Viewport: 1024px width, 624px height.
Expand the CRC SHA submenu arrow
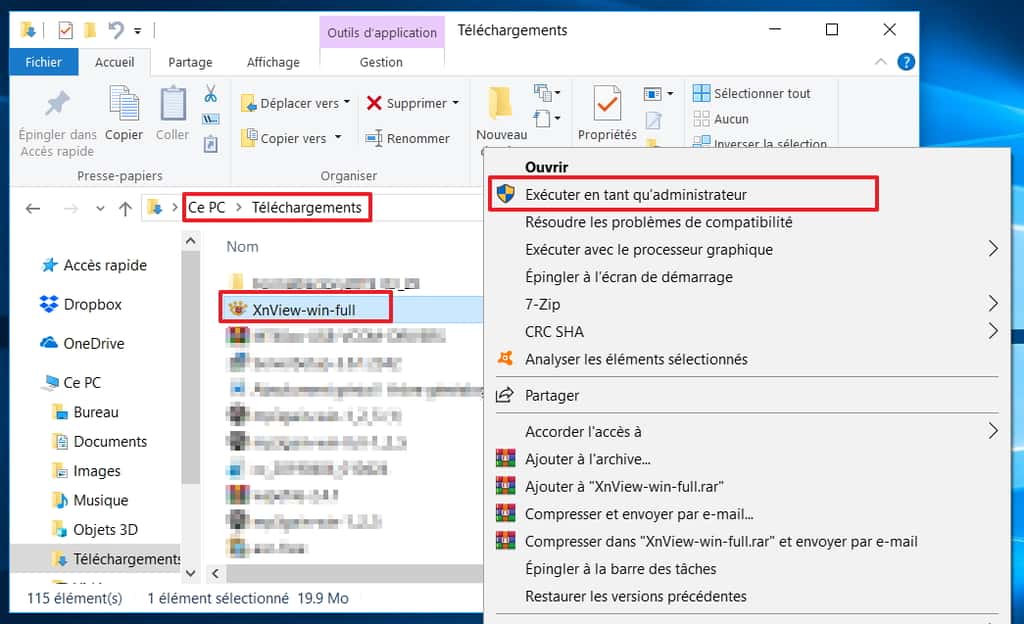click(993, 331)
